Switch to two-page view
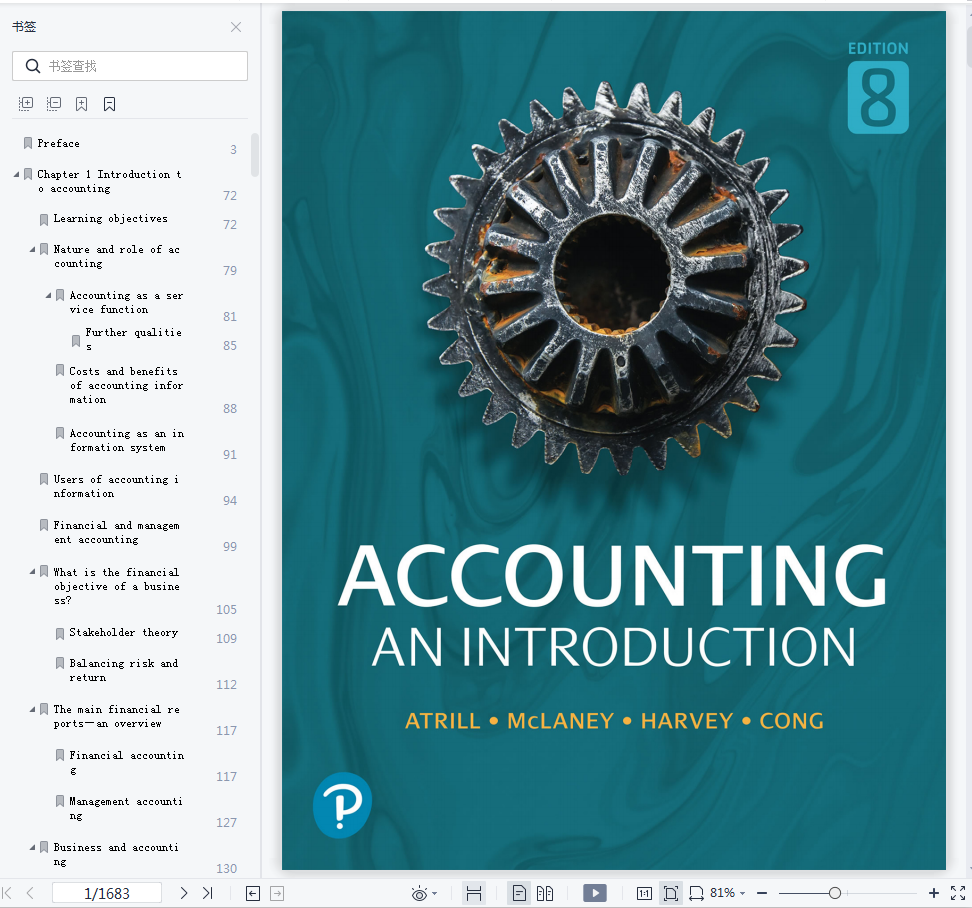972x908 pixels. (x=545, y=893)
